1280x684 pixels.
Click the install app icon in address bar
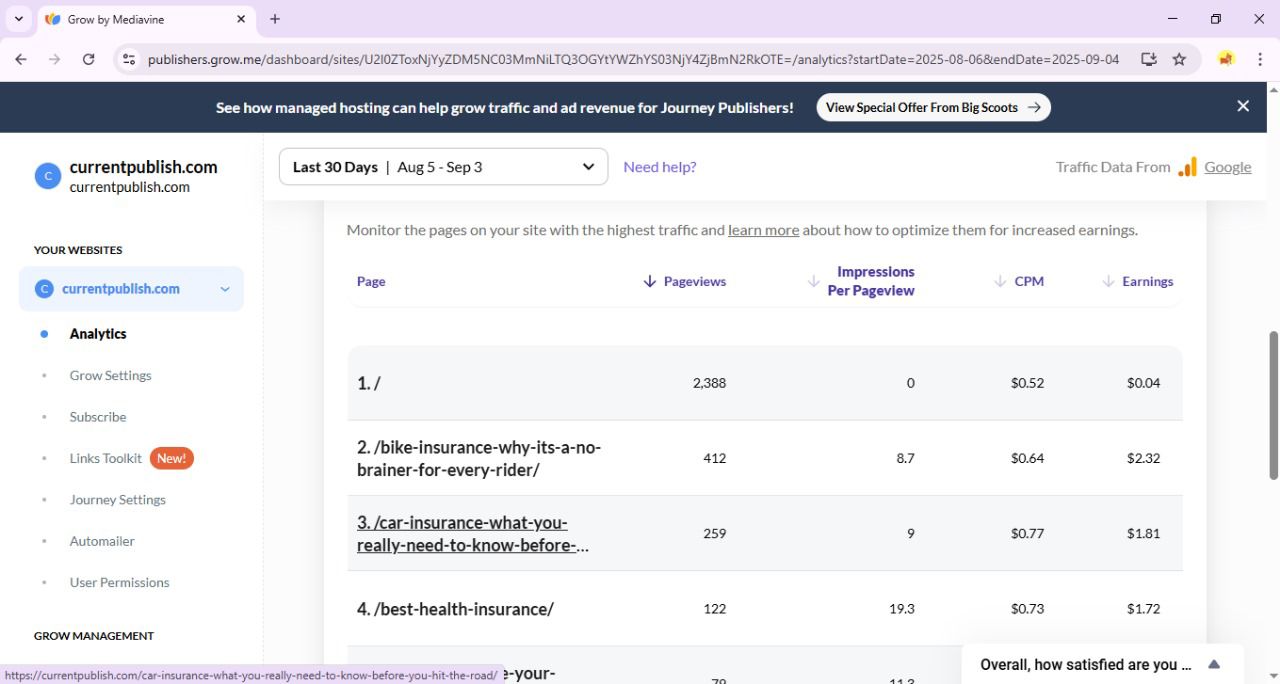[1148, 59]
